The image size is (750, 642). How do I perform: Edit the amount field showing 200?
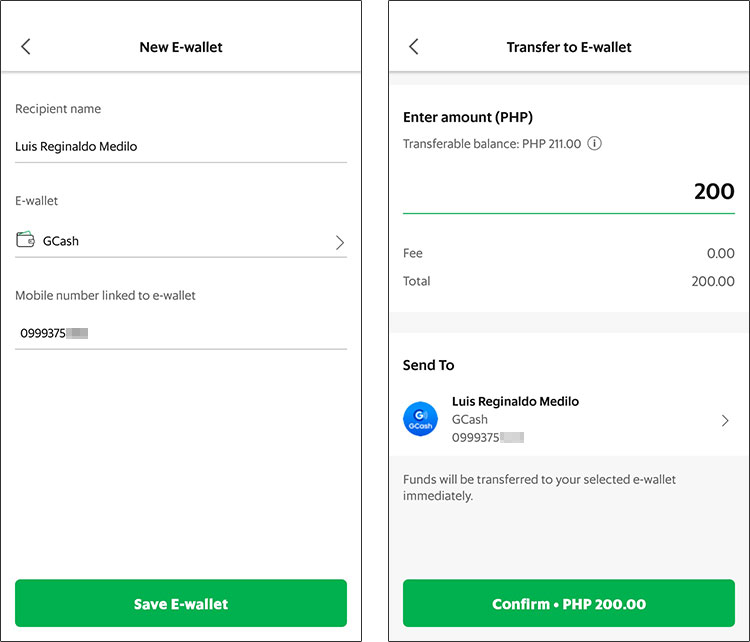569,192
